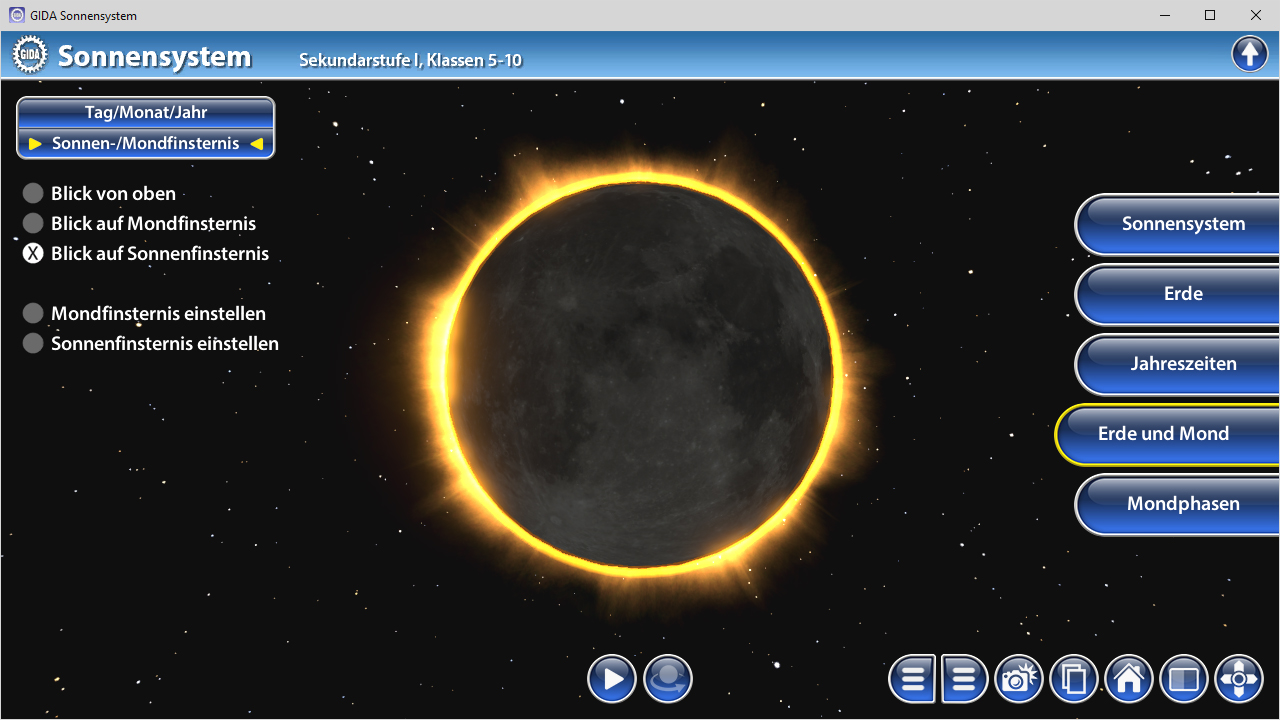This screenshot has height=720, width=1280.
Task: Click the orbit rotation icon
Action: point(668,679)
